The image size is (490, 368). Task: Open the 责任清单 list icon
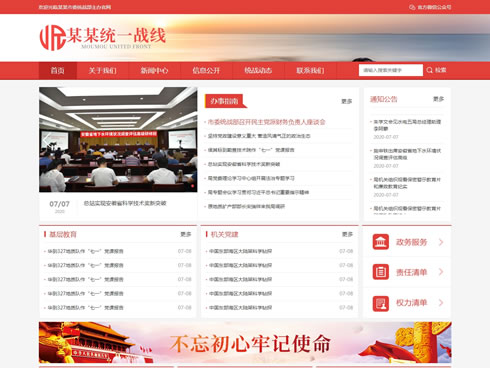tap(381, 272)
